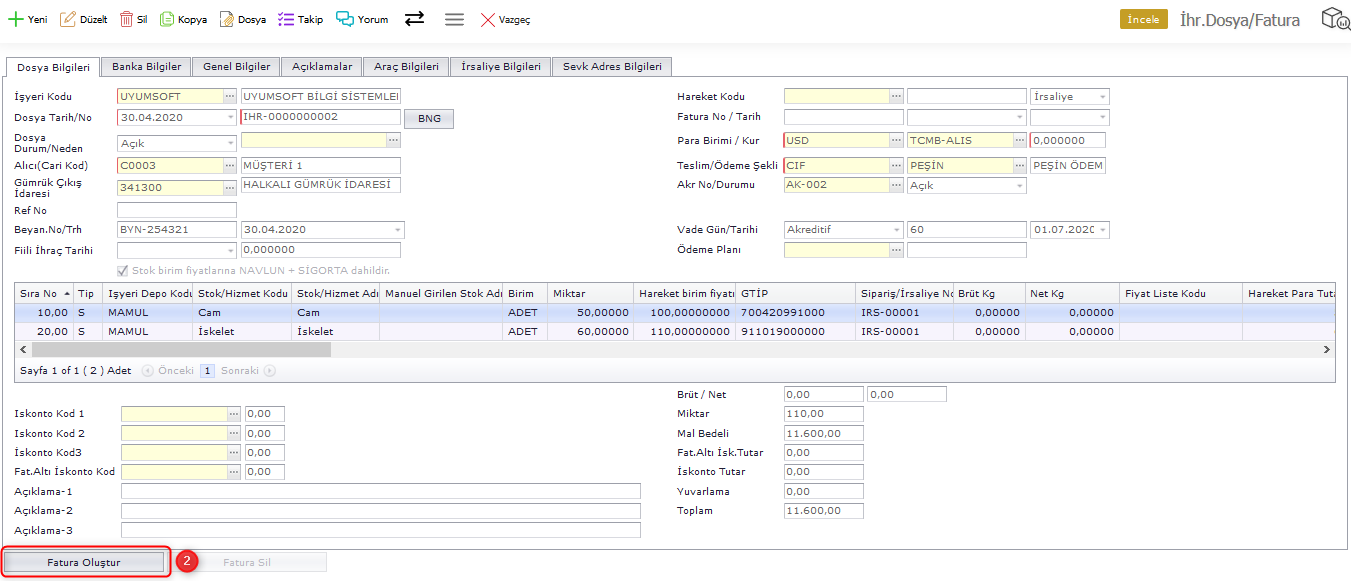Screen dimensions: 1351x581
Task: Open the Dosya document icon
Action: (227, 19)
